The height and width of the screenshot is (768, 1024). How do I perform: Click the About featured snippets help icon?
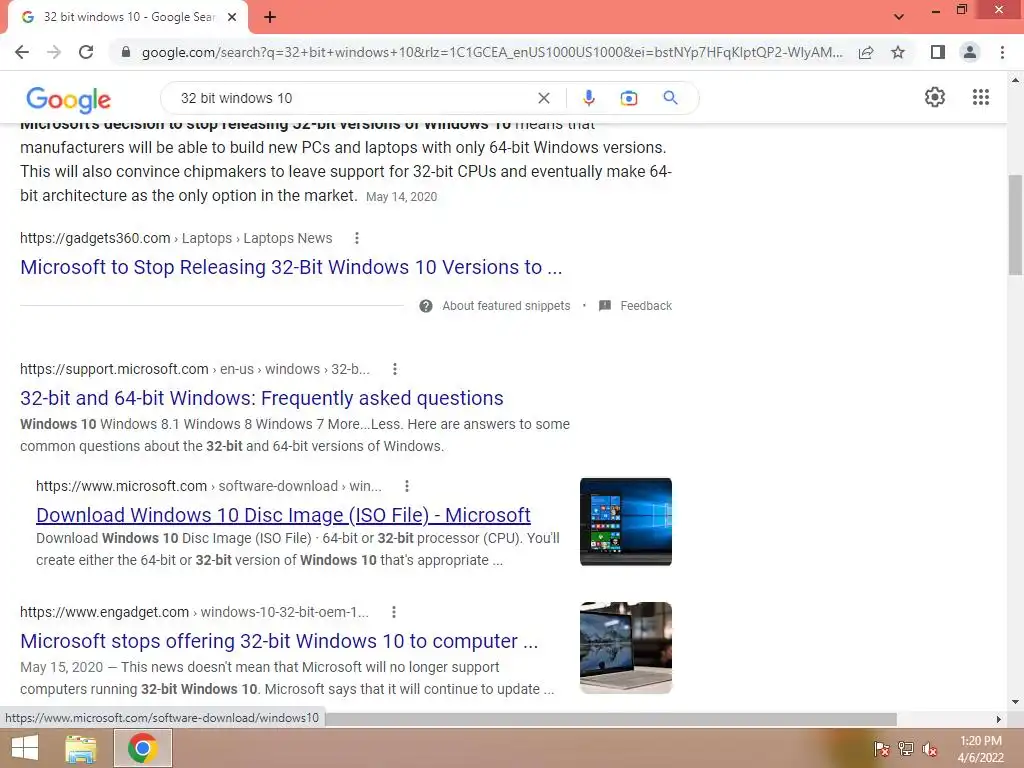(x=426, y=306)
